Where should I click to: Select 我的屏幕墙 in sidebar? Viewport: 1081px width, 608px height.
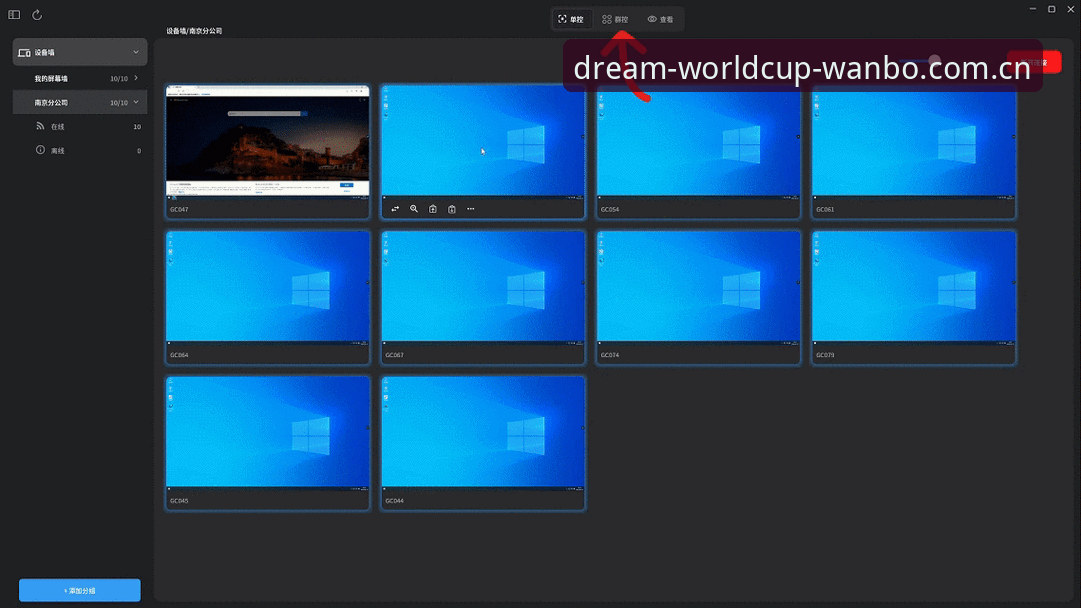coord(80,79)
